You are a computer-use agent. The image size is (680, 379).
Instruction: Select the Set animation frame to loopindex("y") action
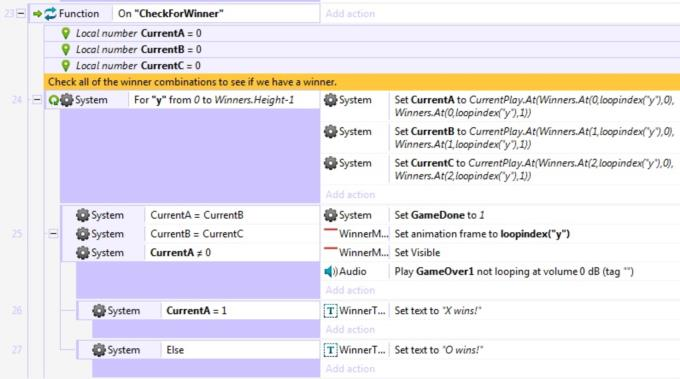click(x=482, y=234)
